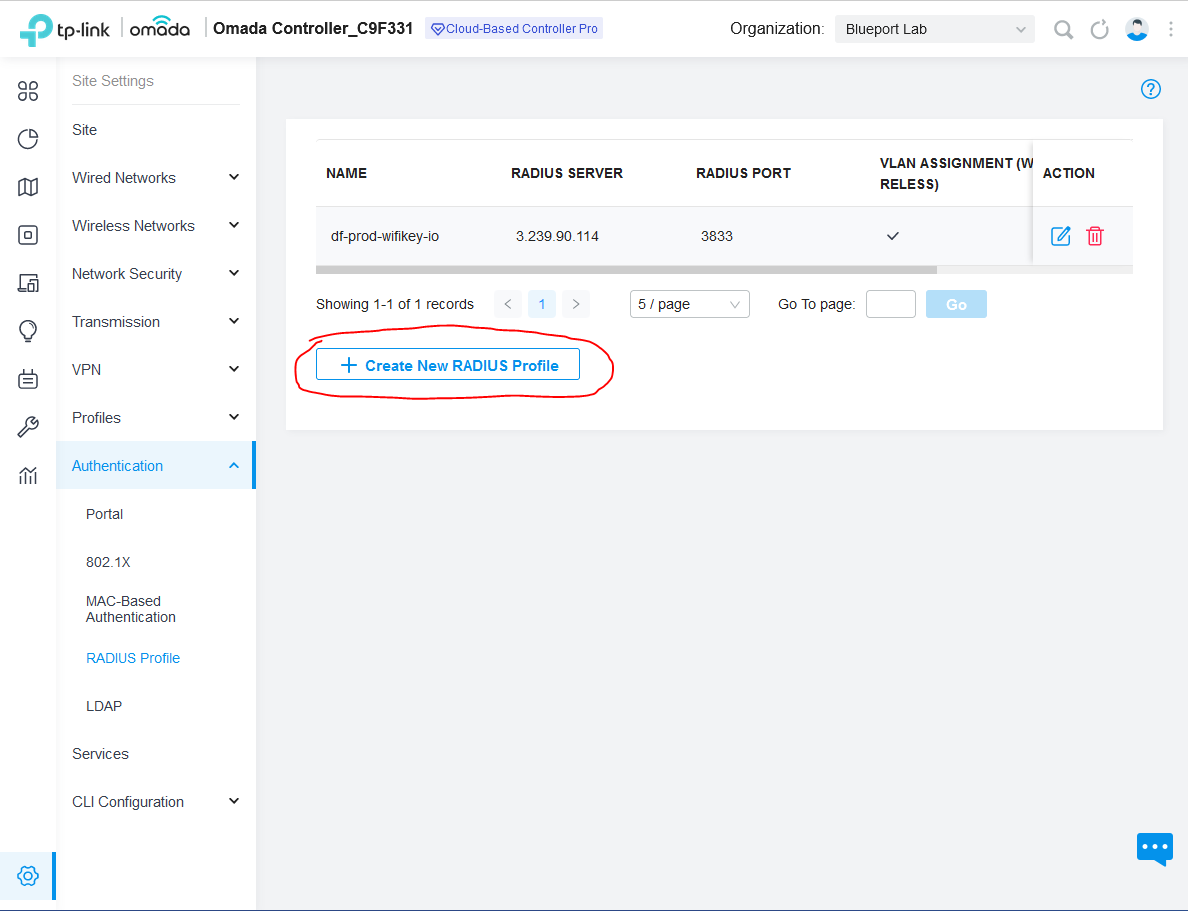The height and width of the screenshot is (911, 1188).
Task: Open the Organization dropdown
Action: 934,29
